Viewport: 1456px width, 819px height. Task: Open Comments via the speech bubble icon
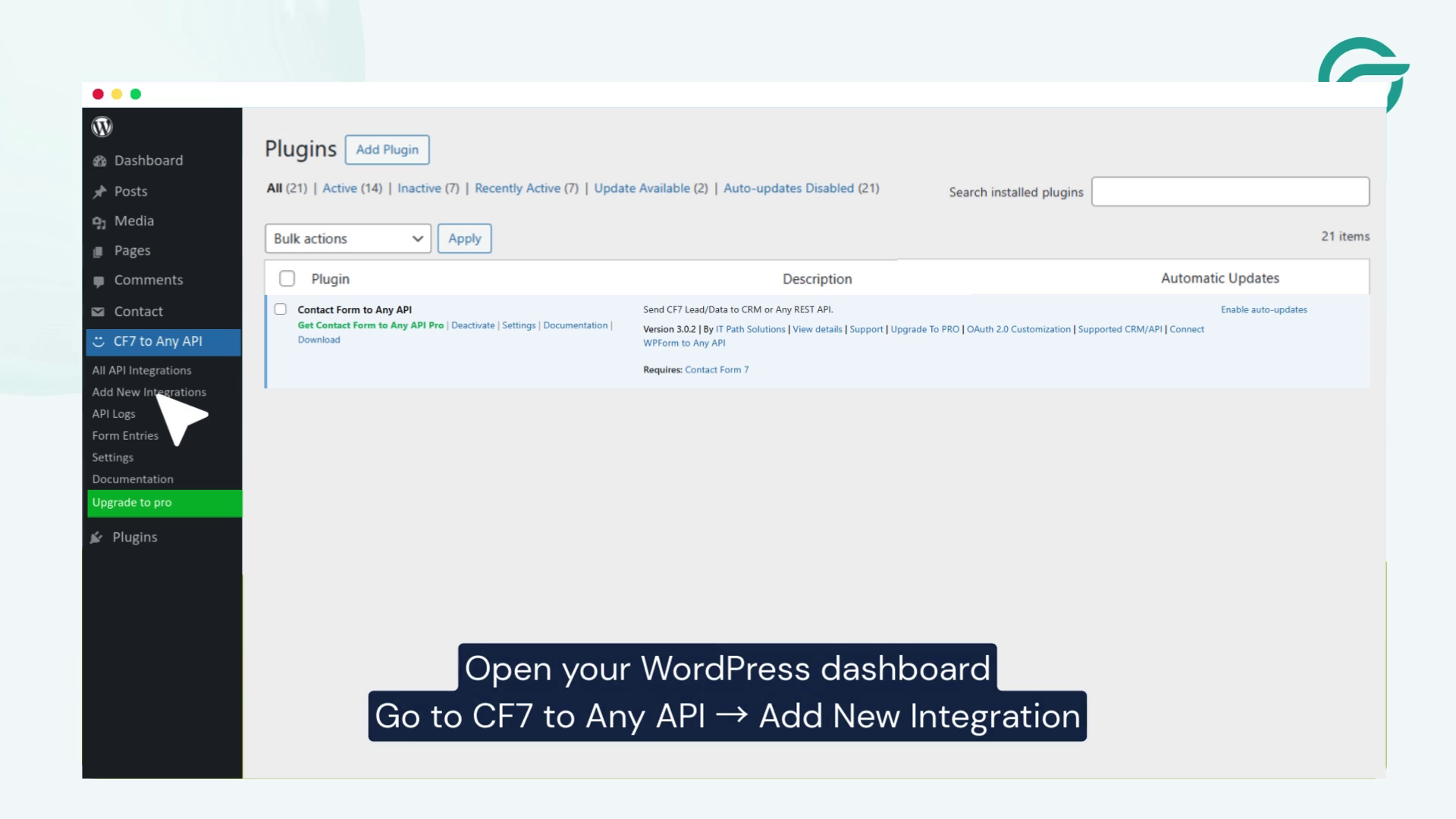(x=99, y=280)
